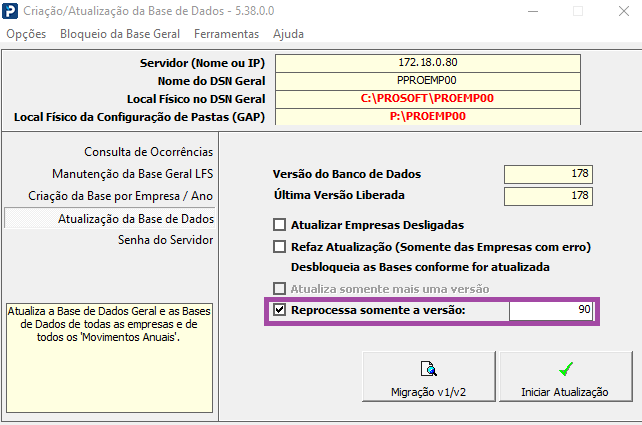Open the Ajuda menu

(x=288, y=34)
